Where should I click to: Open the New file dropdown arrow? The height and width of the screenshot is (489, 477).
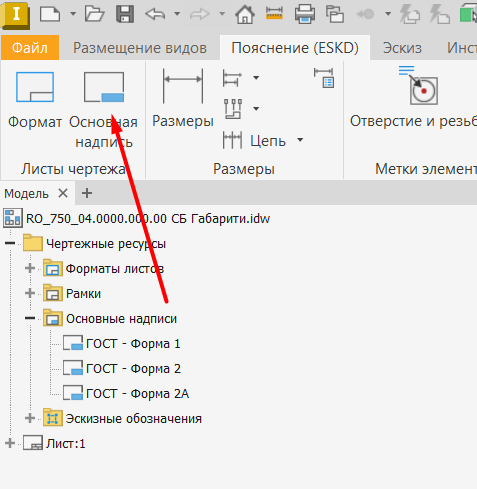[73, 14]
